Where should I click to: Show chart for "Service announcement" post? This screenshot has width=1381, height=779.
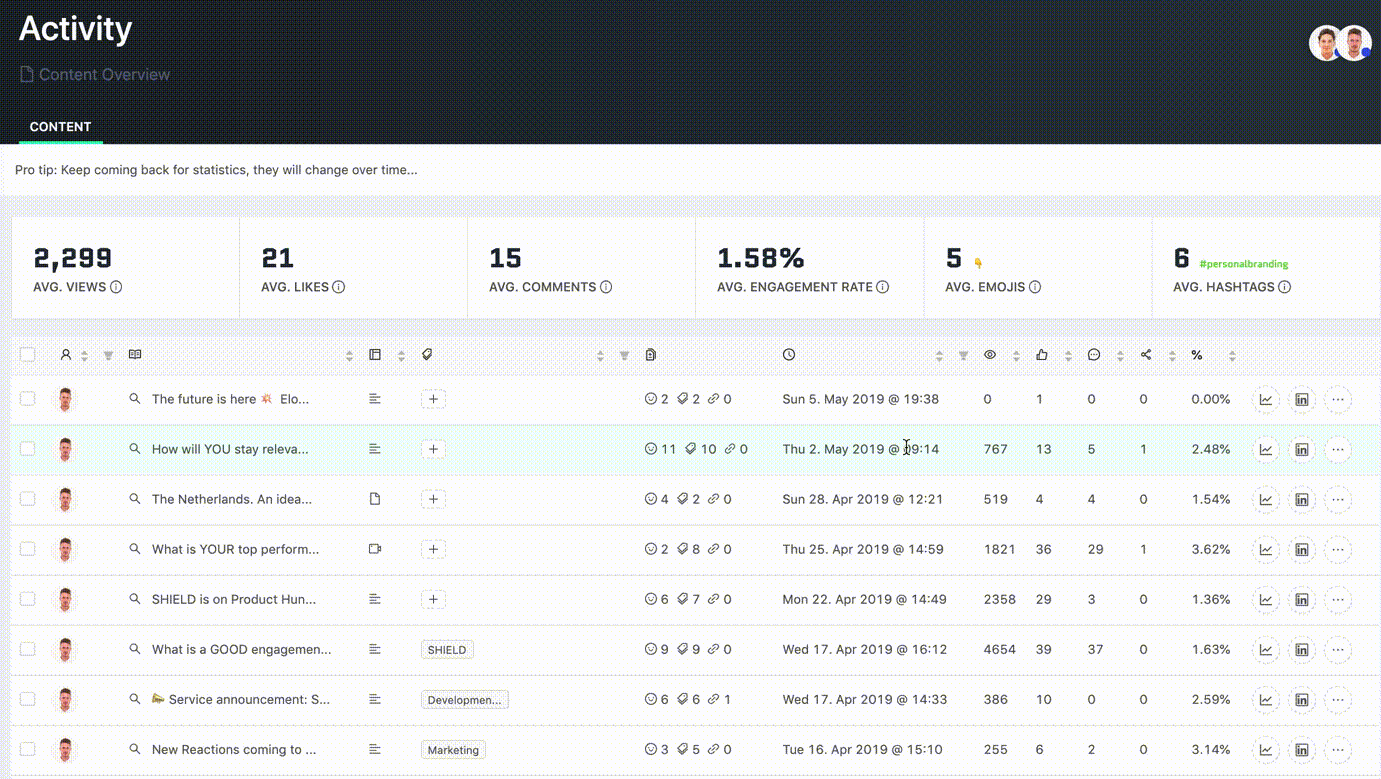click(x=1266, y=699)
